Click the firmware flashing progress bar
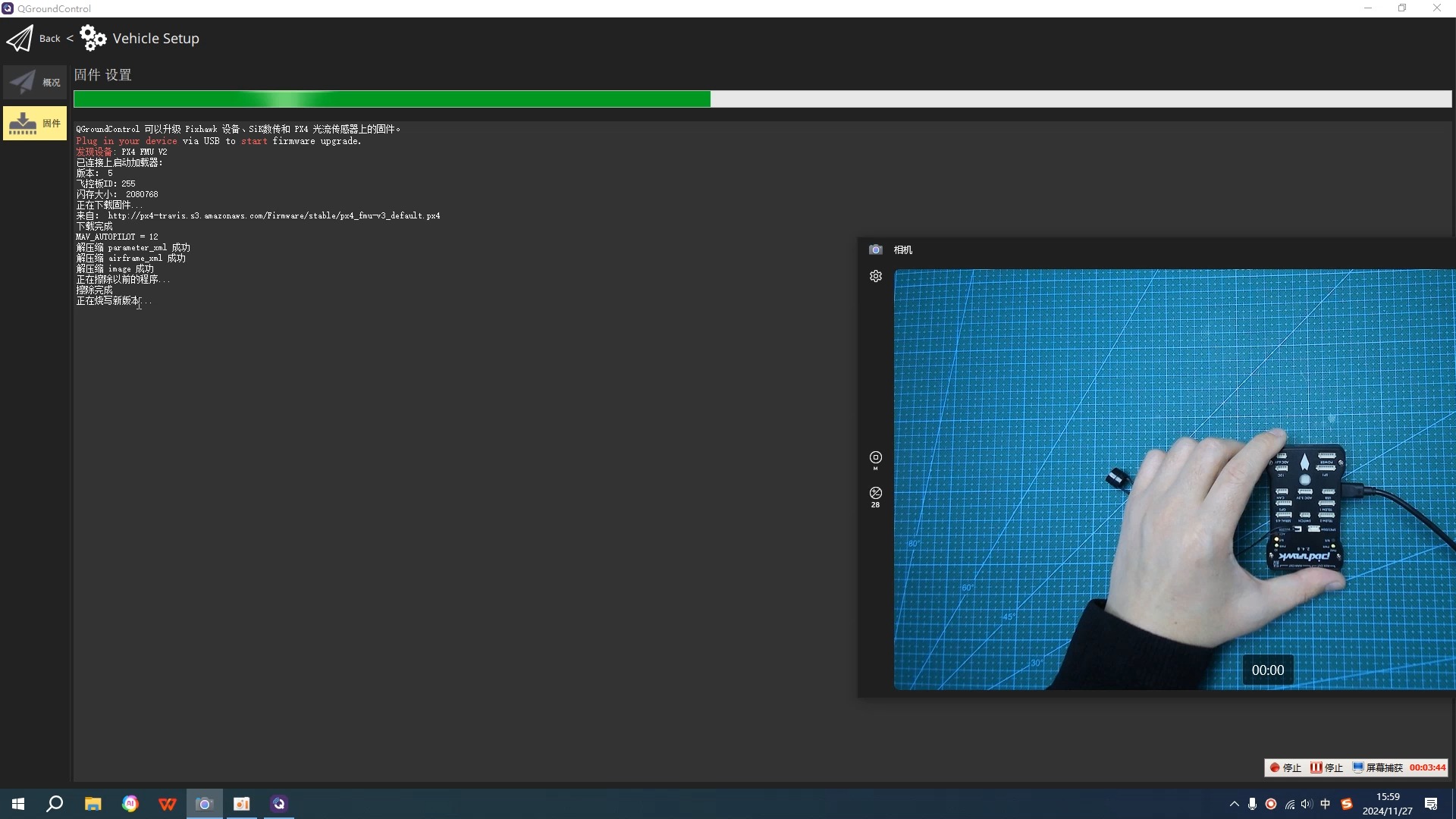This screenshot has width=1456, height=819. click(x=762, y=99)
